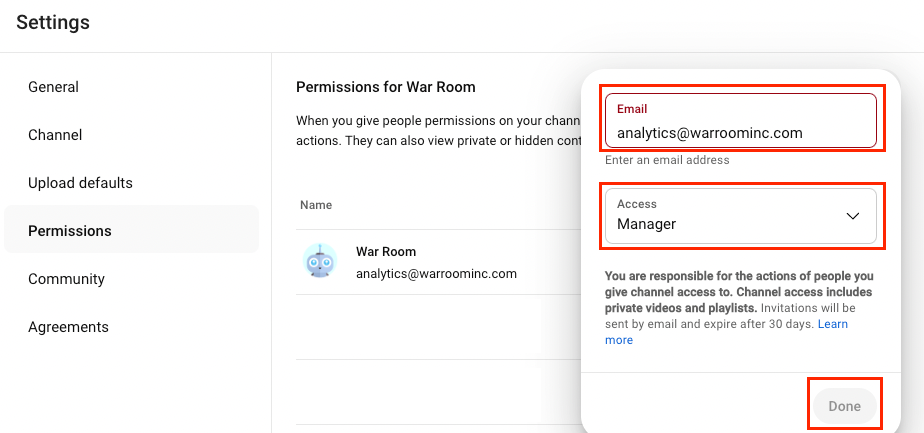Focus the Email input field
This screenshot has width=924, height=433.
tap(740, 131)
